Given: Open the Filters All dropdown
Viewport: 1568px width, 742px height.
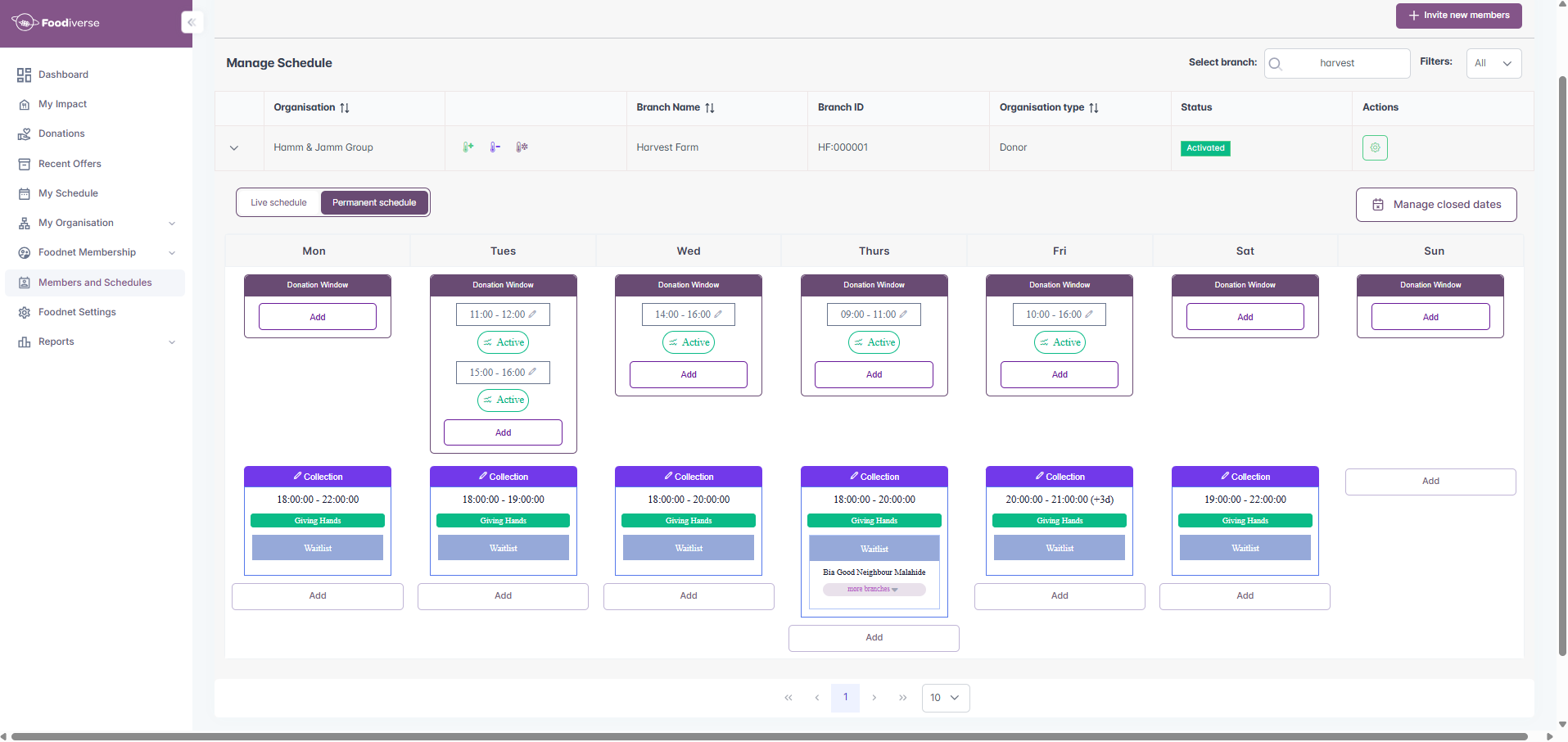Looking at the screenshot, I should pos(1493,63).
